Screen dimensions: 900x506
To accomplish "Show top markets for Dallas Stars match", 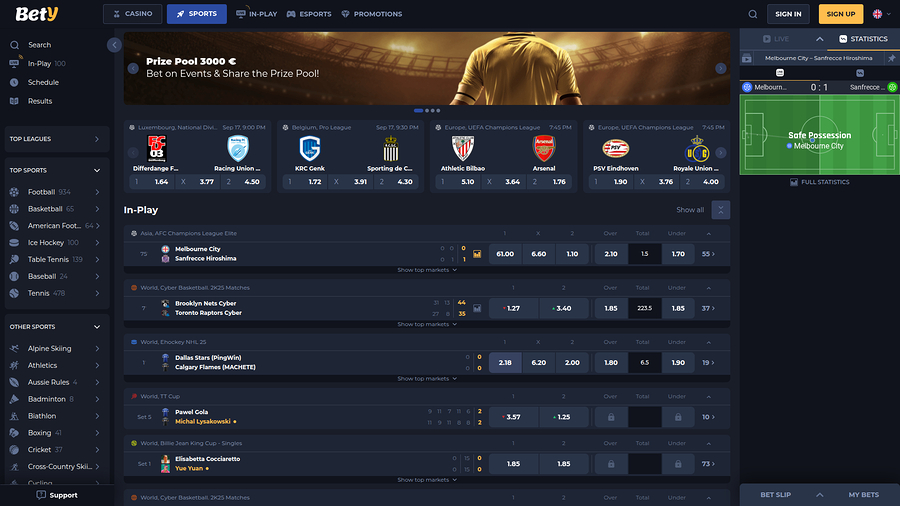I will (427, 379).
